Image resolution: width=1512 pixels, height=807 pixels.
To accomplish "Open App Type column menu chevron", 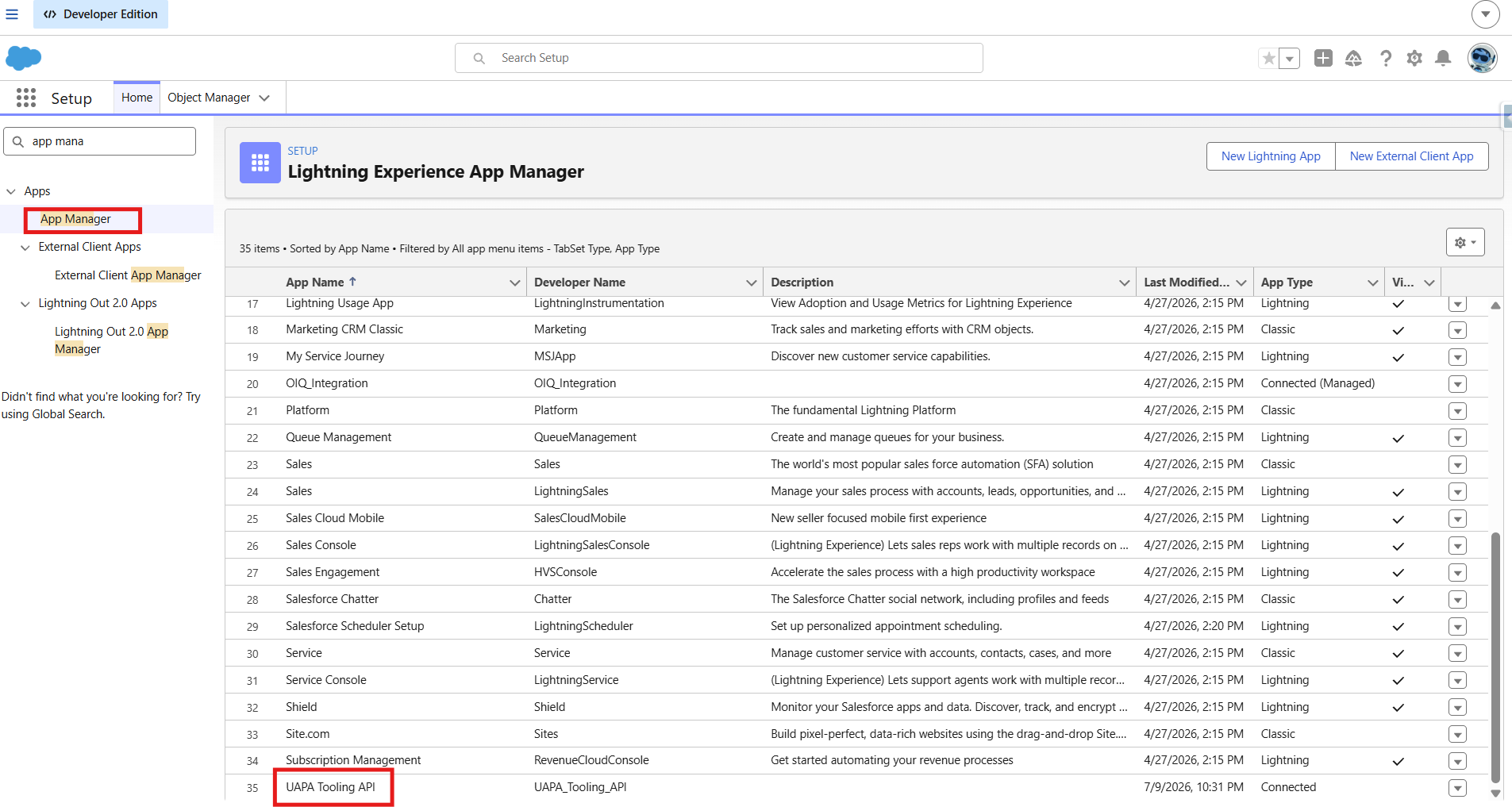I will tap(1372, 282).
